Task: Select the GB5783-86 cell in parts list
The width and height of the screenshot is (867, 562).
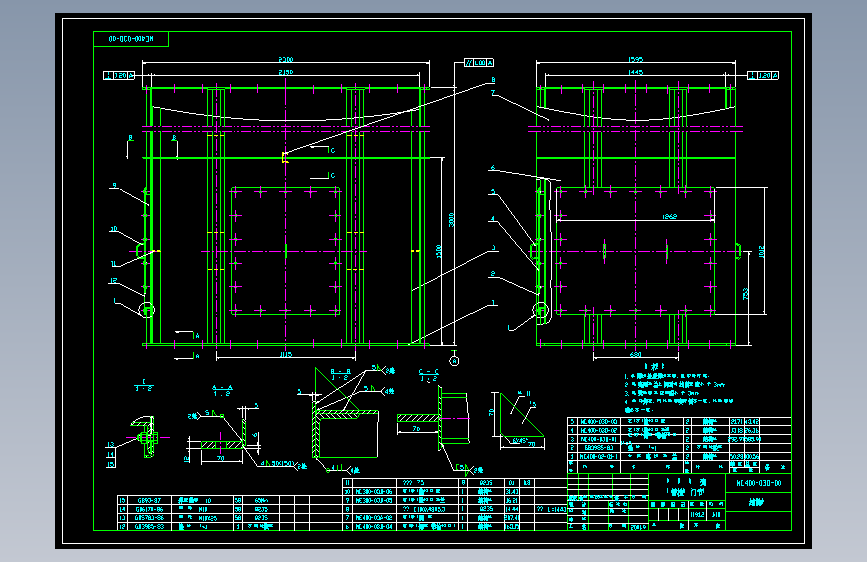Action: coord(149,518)
